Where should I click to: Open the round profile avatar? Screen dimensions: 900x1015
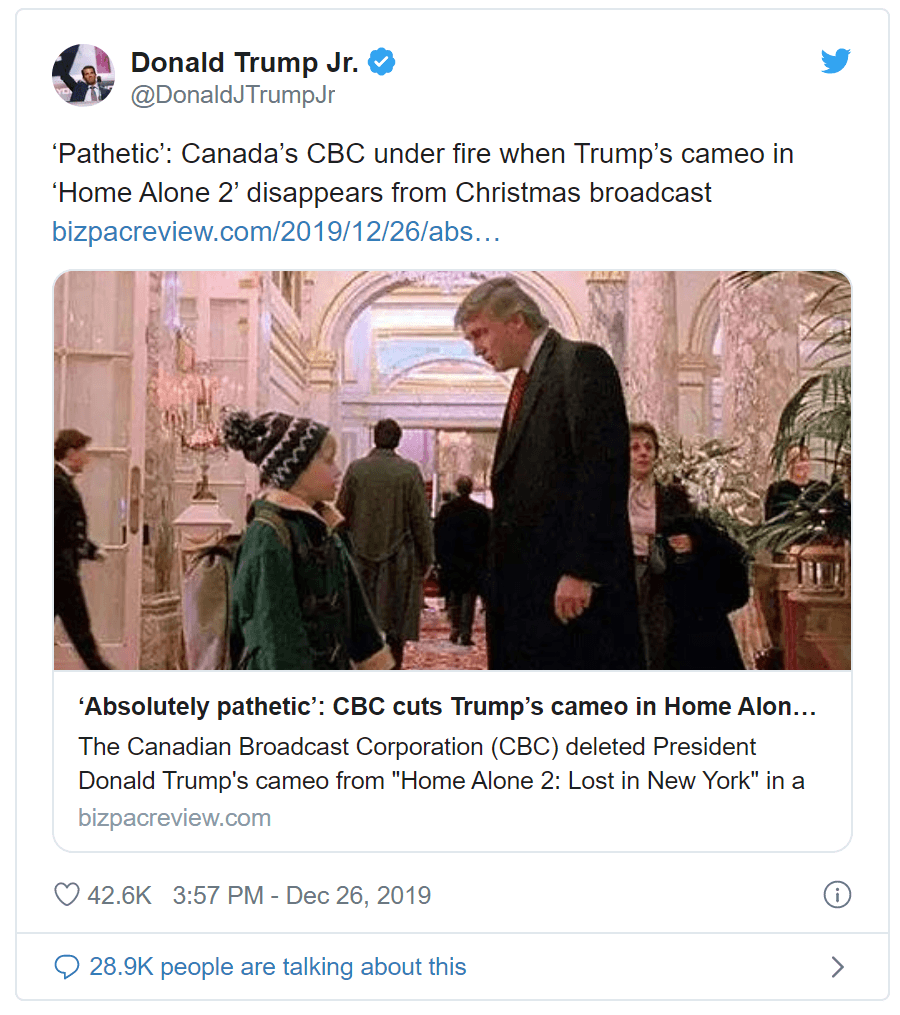[83, 75]
